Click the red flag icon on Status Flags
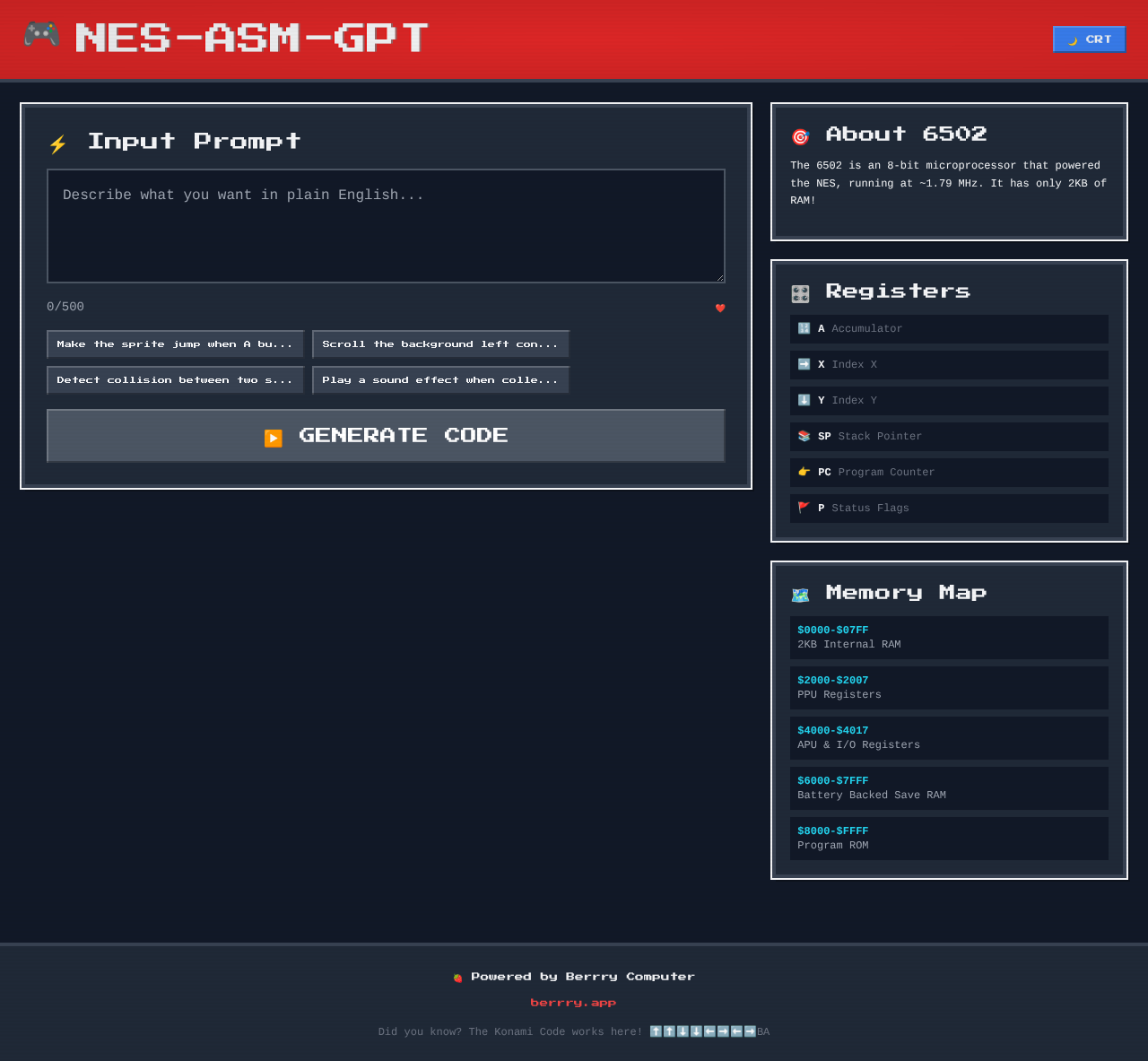Screen dimensions: 1148x1061 point(803,507)
